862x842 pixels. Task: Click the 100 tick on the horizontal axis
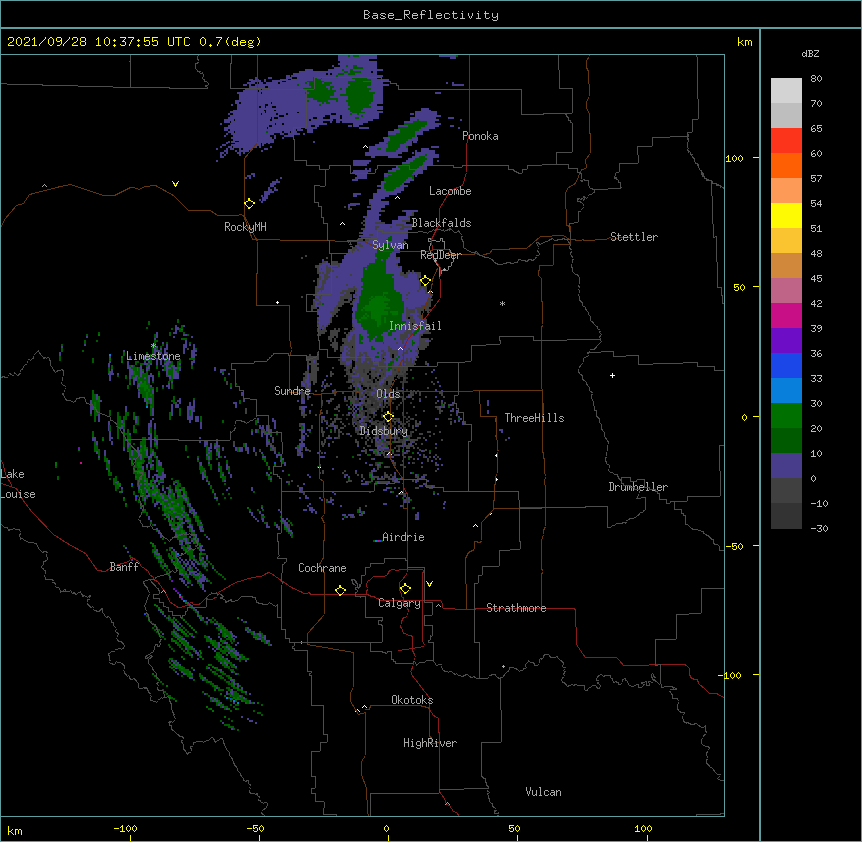(643, 828)
